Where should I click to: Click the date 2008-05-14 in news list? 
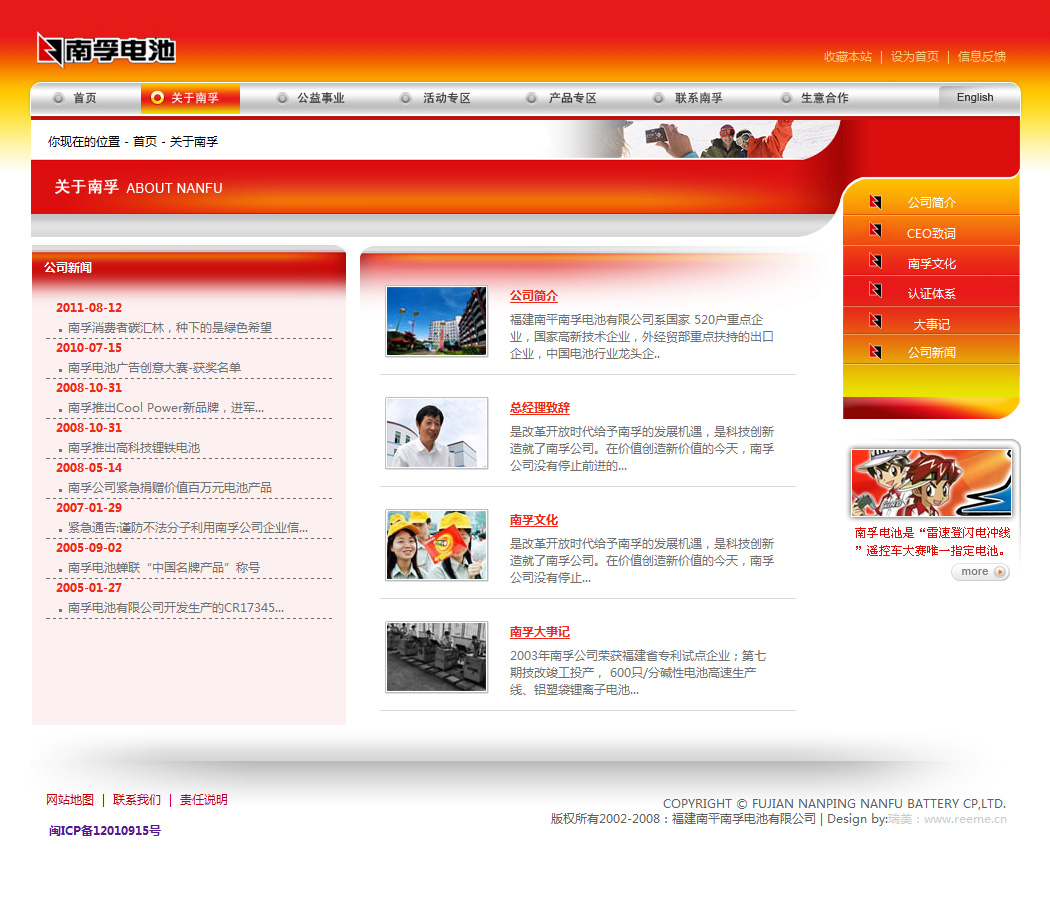(89, 467)
